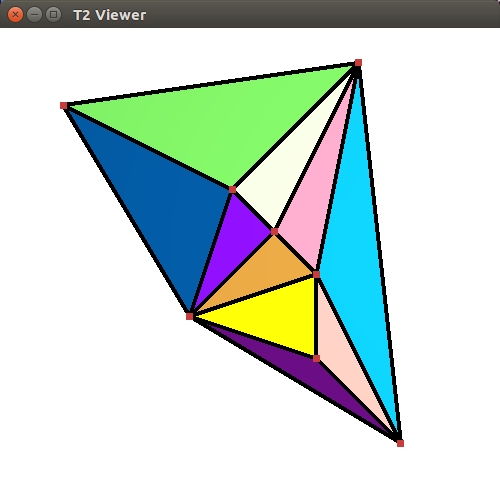Click vertex joining blue, violet, orange, yellow, purple triangles

click(190, 316)
